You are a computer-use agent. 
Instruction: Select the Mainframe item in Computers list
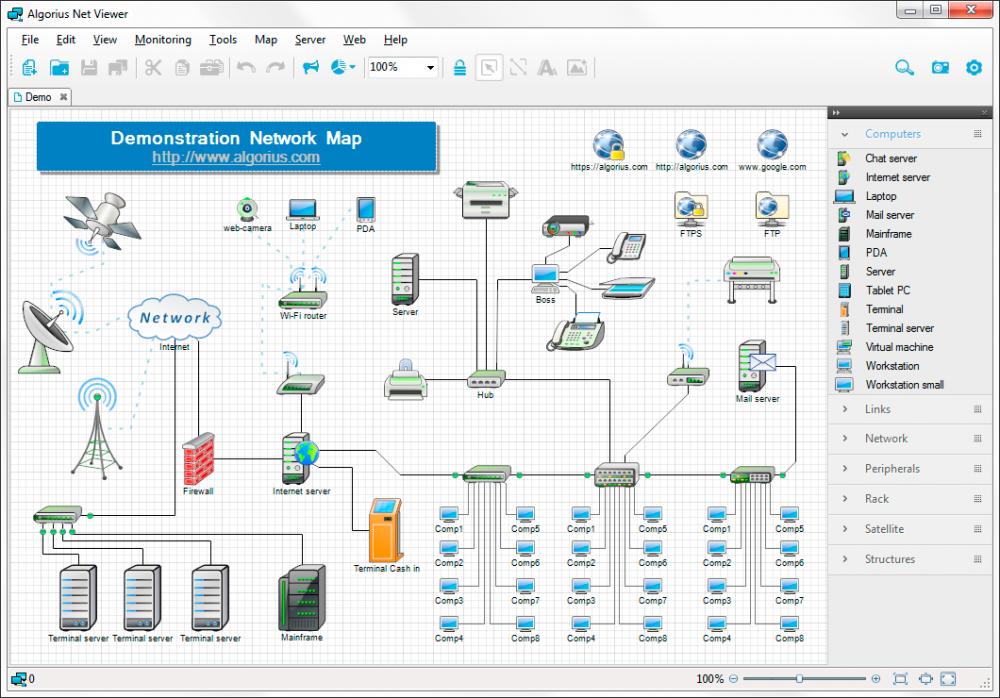(889, 233)
